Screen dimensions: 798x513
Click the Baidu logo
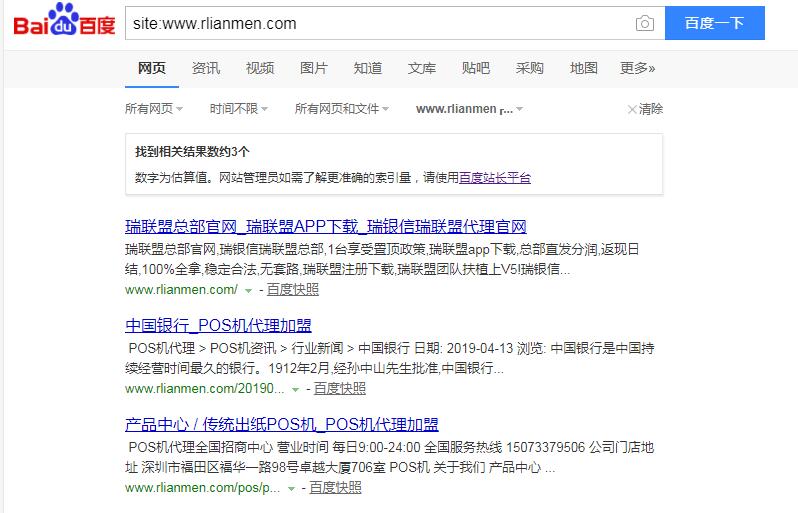[64, 20]
